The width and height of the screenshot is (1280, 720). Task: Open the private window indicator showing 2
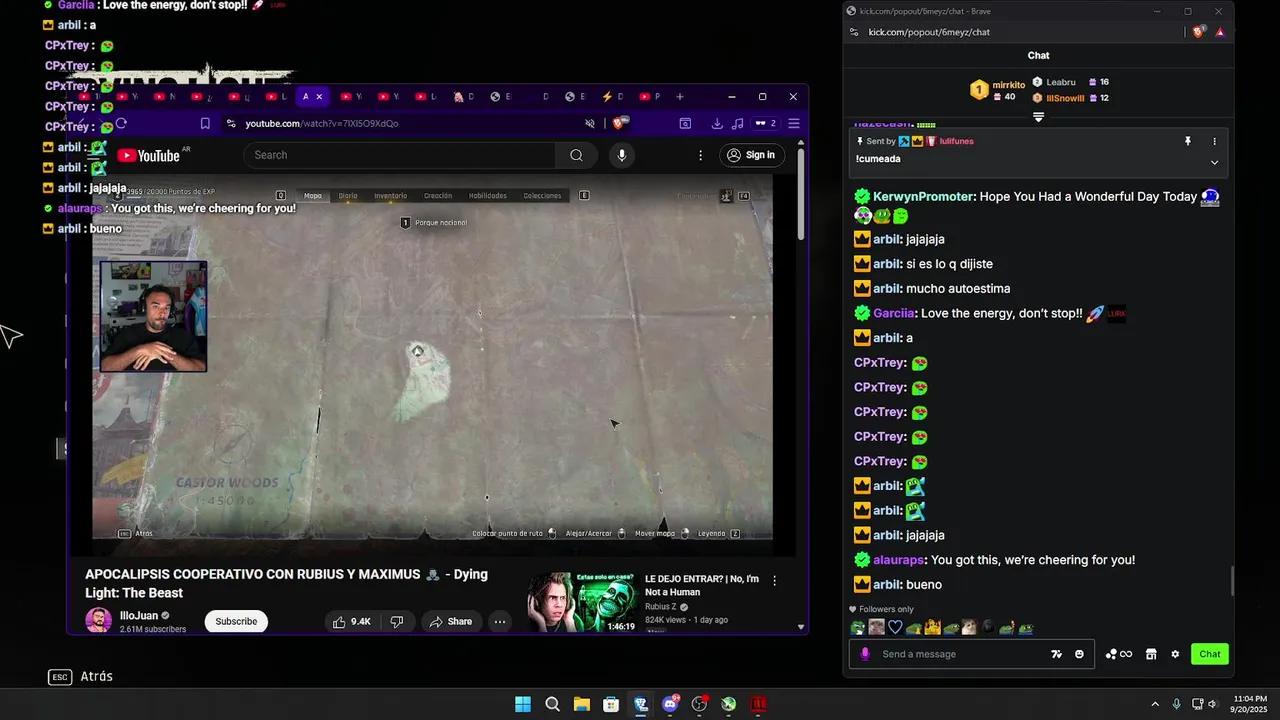(766, 124)
